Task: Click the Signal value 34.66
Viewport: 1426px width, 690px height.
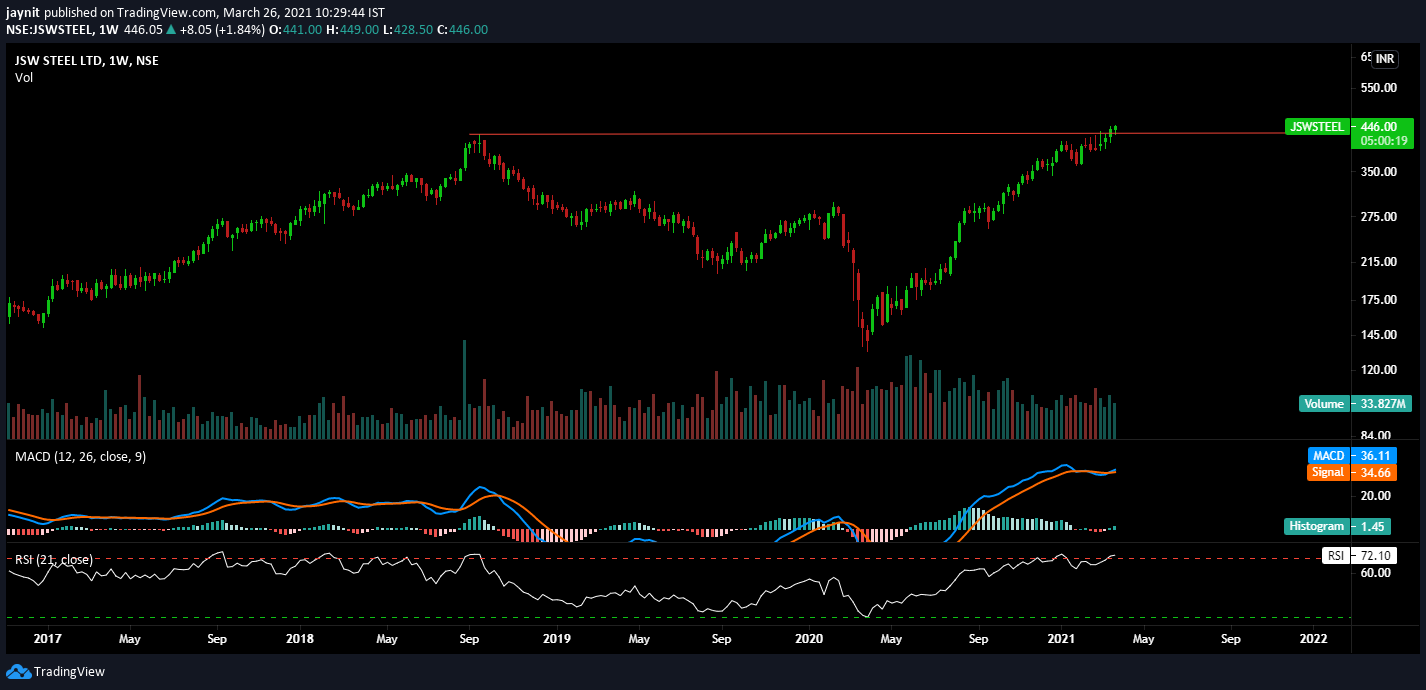Action: pyautogui.click(x=1373, y=472)
